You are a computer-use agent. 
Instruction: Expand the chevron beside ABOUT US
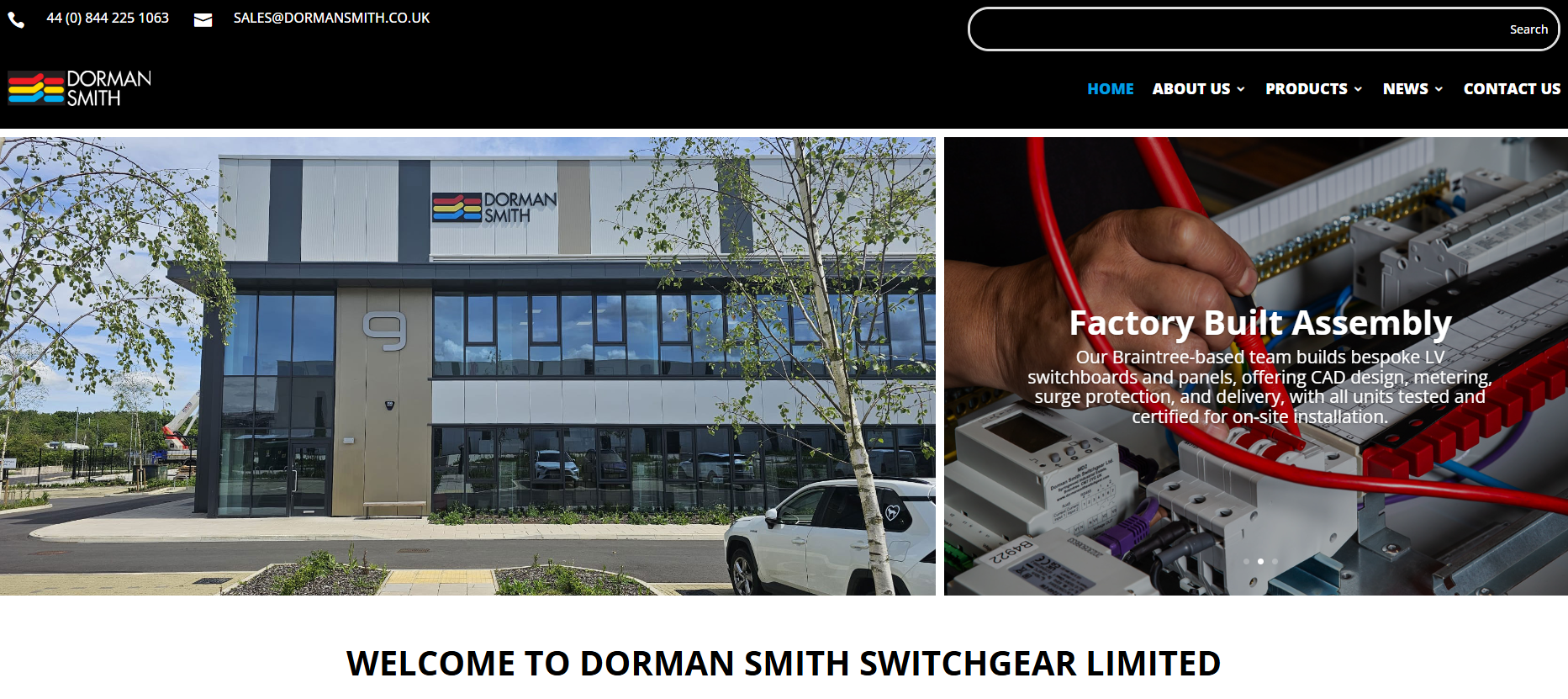point(1241,89)
